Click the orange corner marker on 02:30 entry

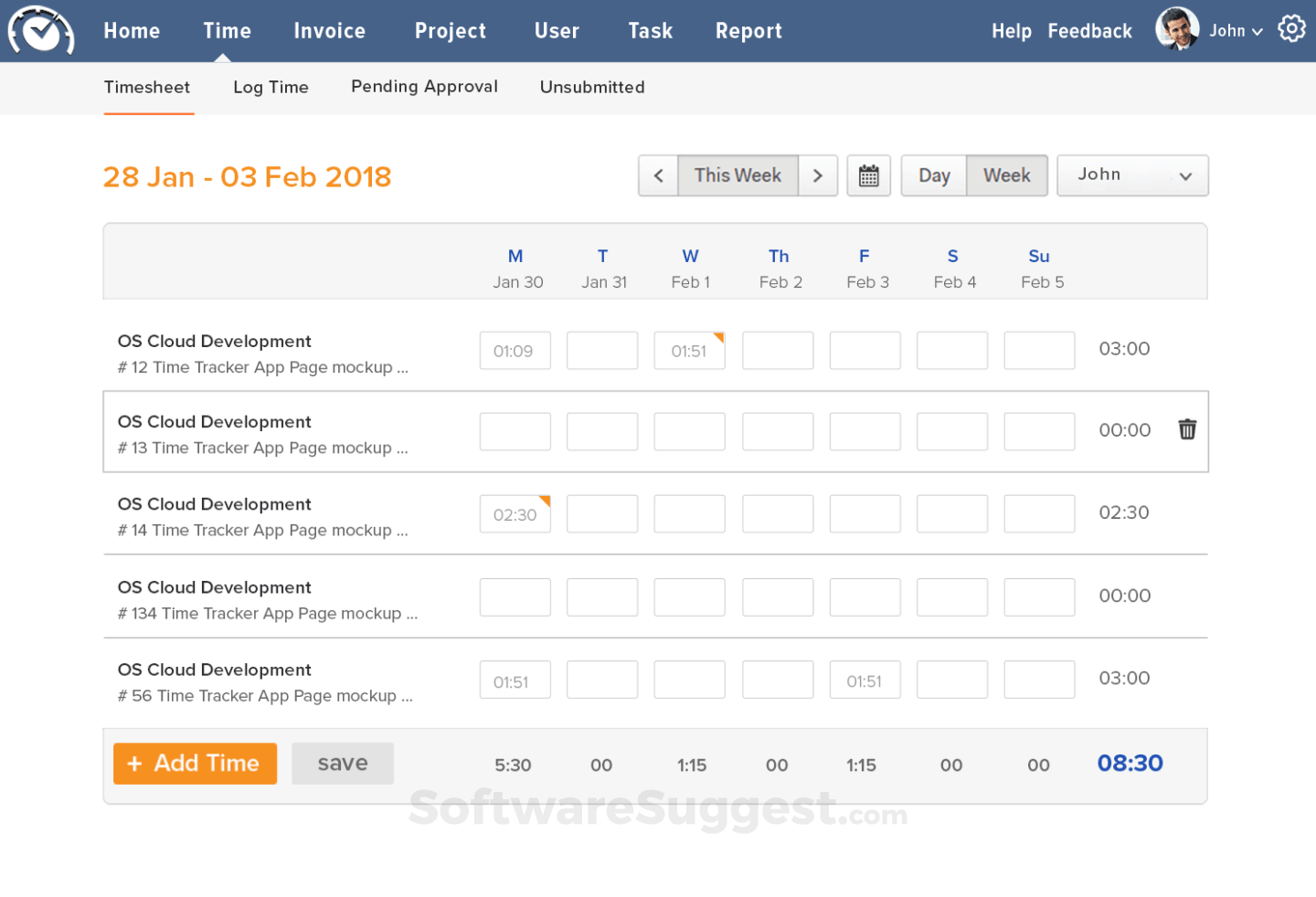tap(546, 500)
